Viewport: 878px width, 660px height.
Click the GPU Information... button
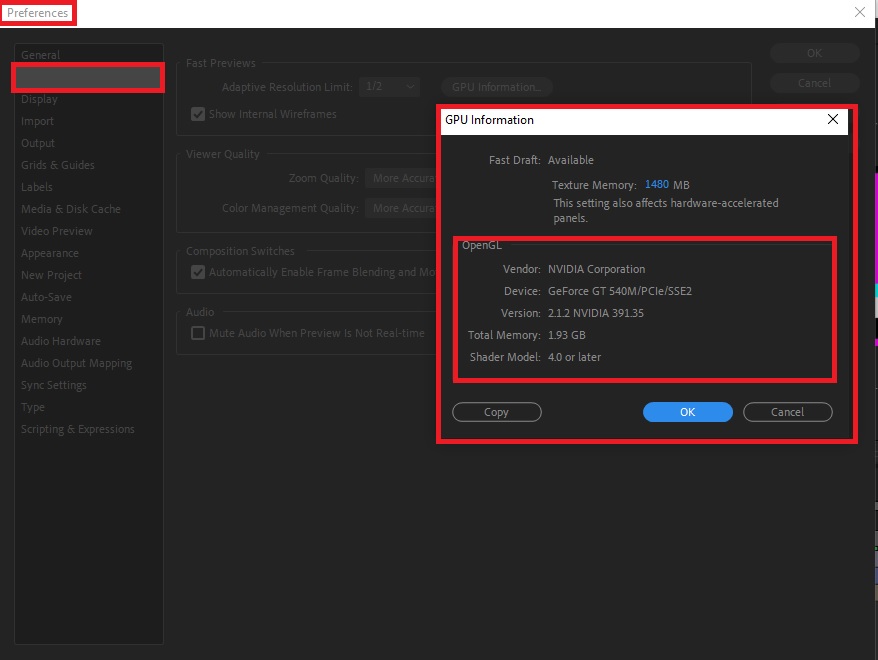(496, 87)
